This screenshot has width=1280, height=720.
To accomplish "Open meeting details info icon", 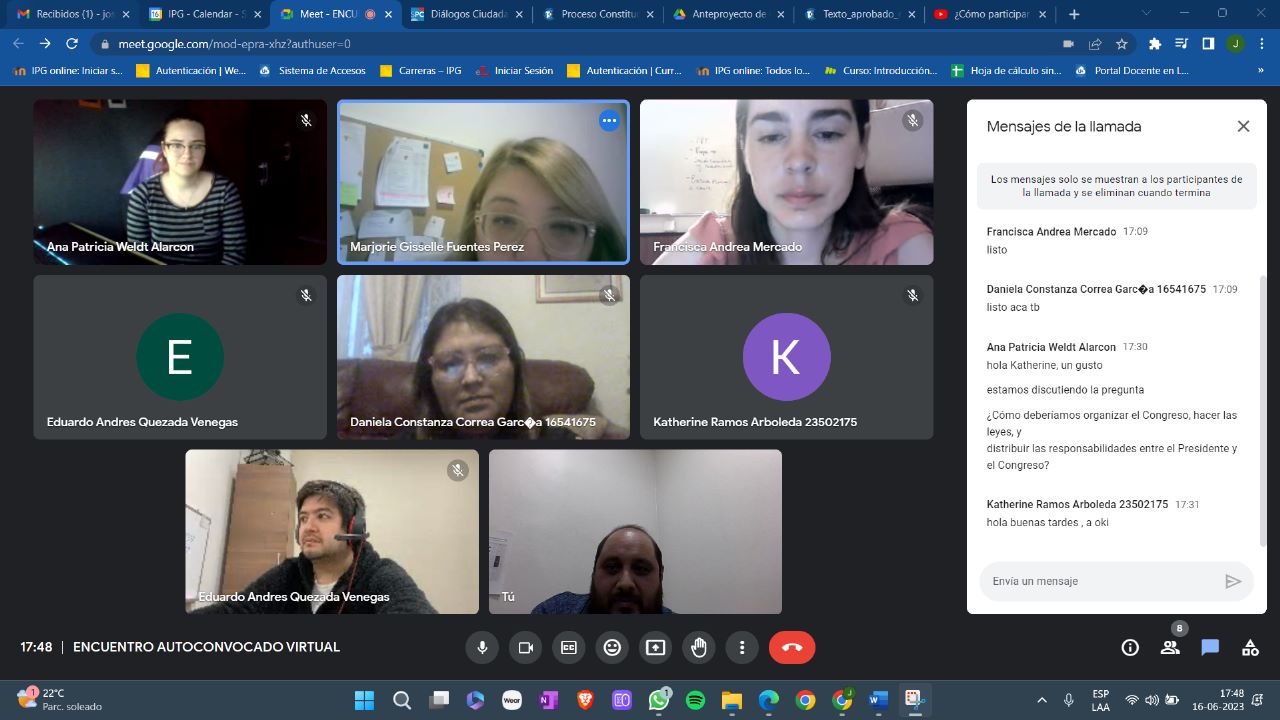I will point(1130,647).
